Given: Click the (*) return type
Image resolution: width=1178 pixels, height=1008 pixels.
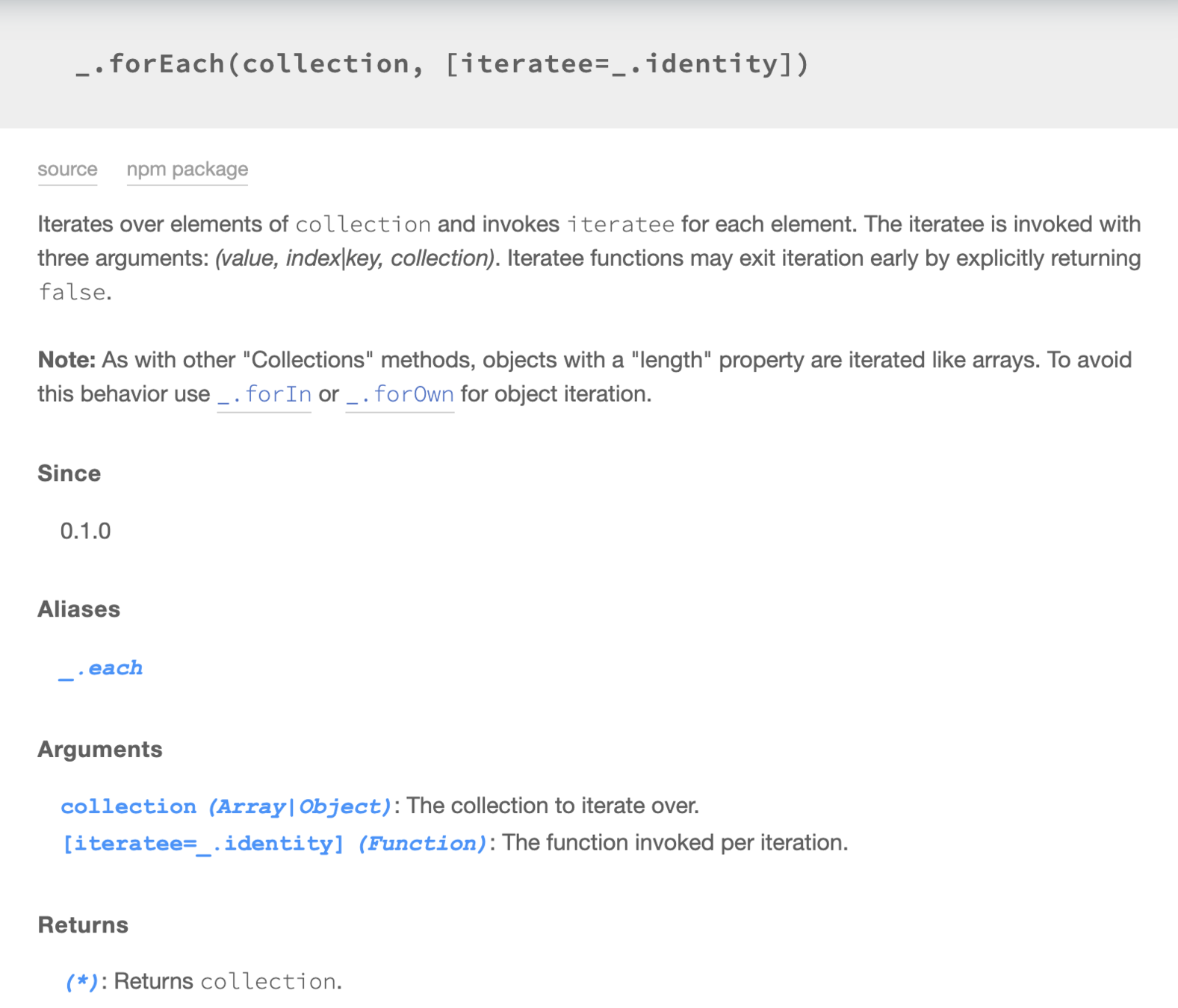Looking at the screenshot, I should pyautogui.click(x=82, y=982).
